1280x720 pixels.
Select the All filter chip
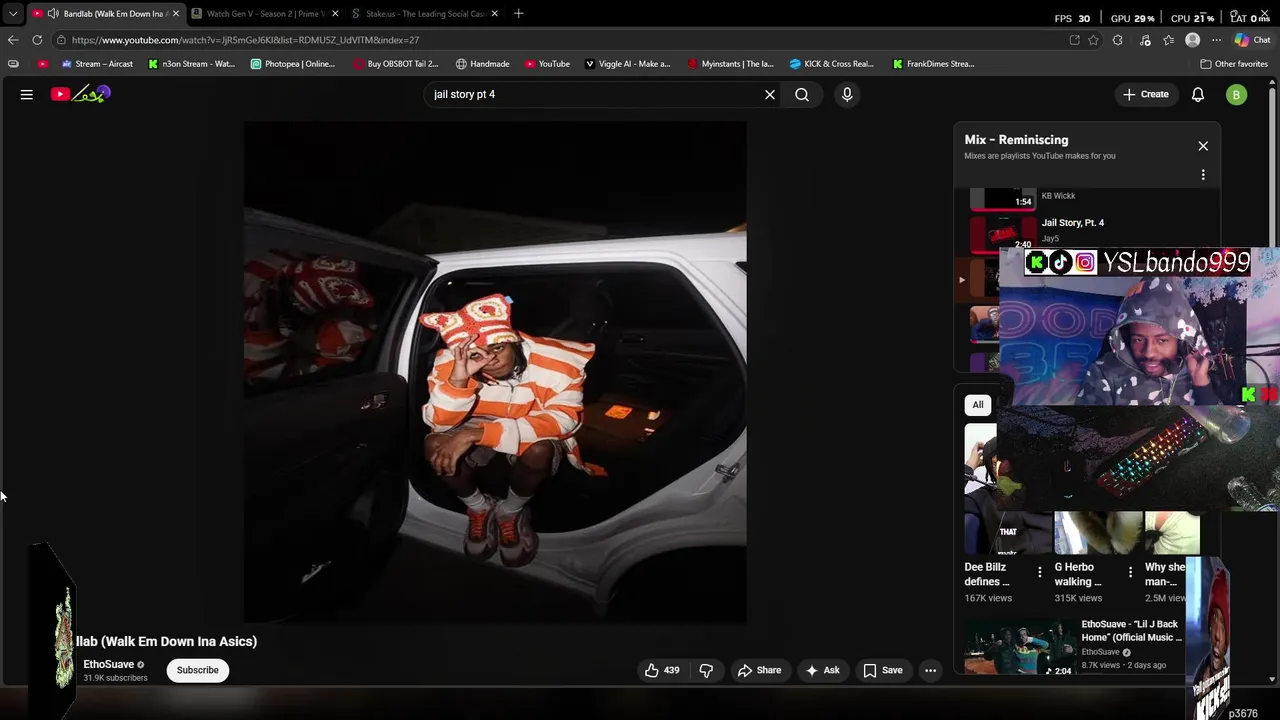(978, 405)
